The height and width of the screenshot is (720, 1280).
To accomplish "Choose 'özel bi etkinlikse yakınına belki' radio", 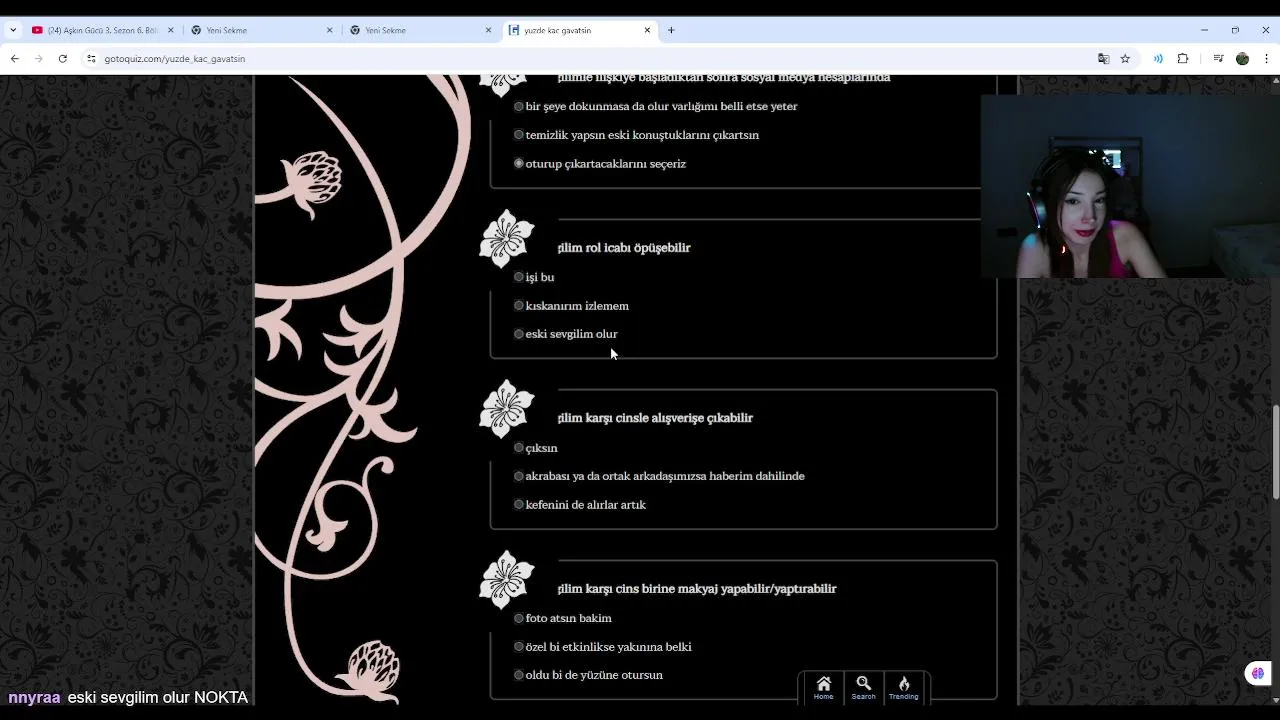I will click(x=519, y=647).
